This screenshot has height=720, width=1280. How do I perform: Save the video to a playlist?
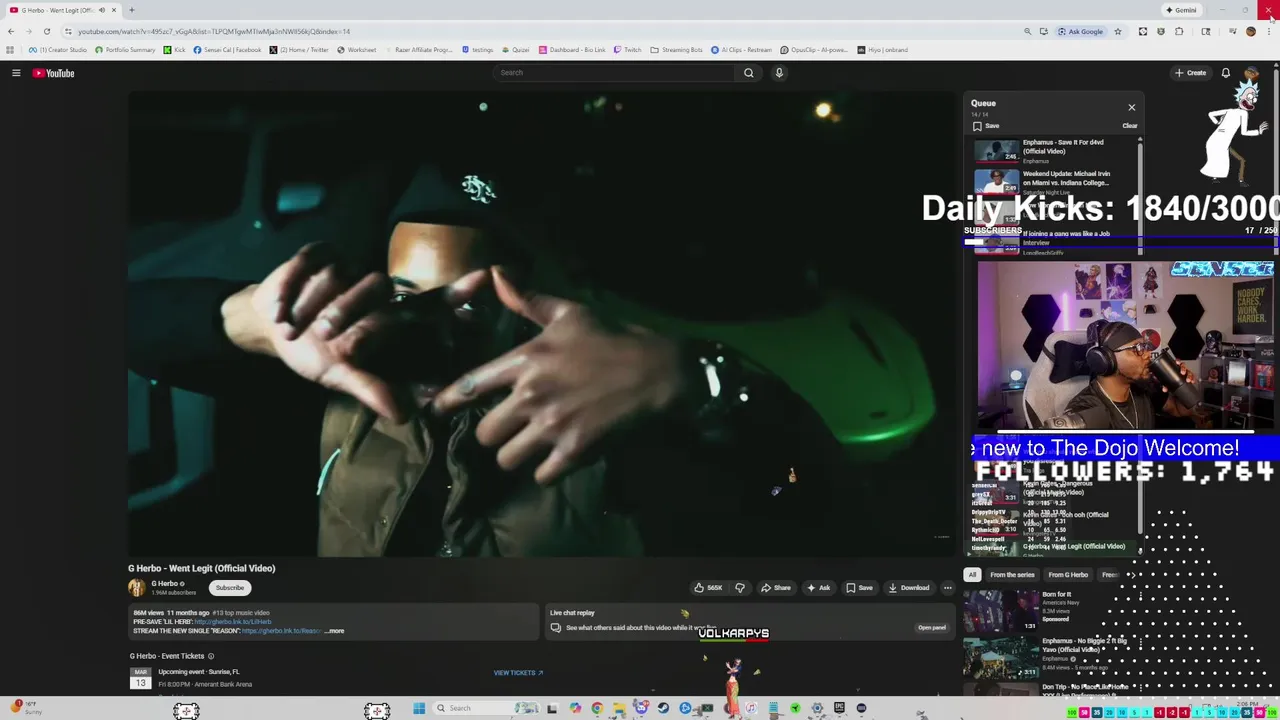[x=859, y=588]
